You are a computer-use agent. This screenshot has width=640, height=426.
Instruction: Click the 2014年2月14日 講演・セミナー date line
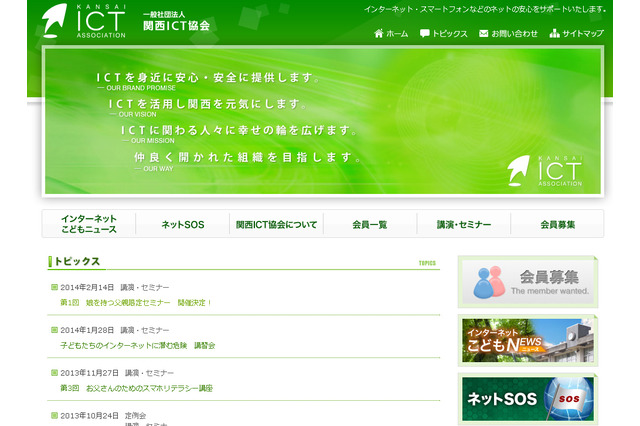(x=115, y=288)
